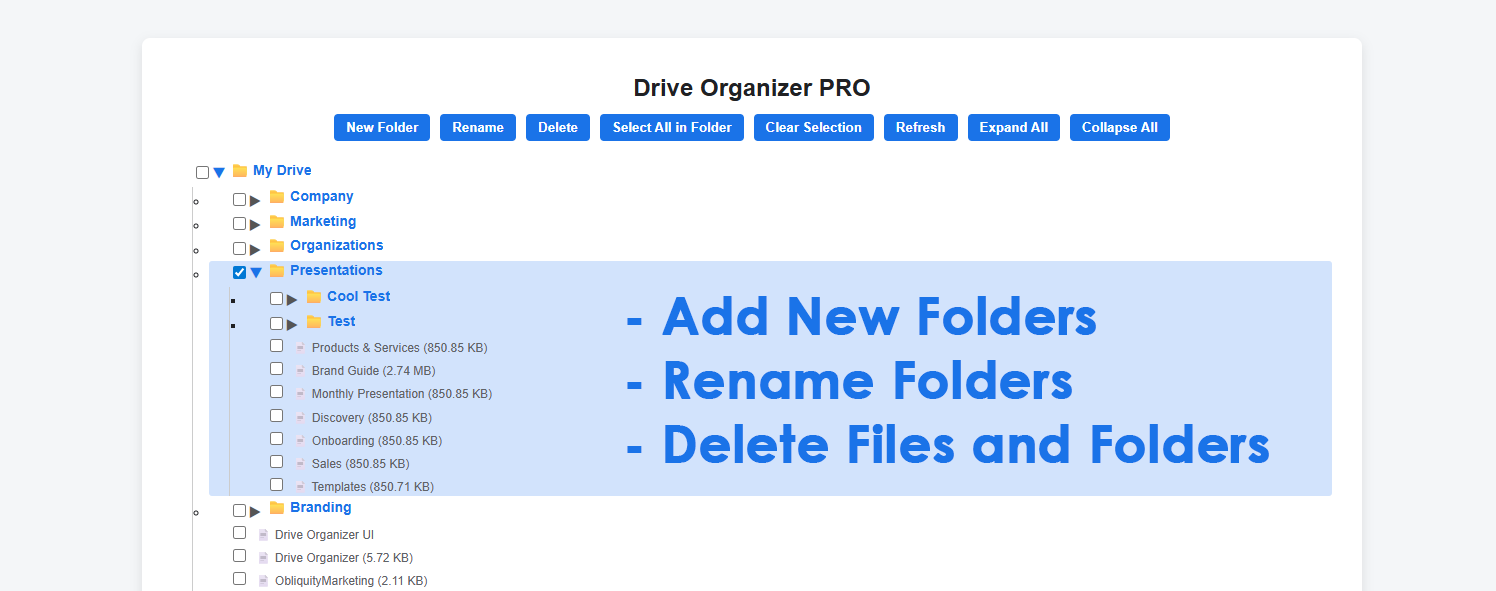Click the Cool Test folder icon
This screenshot has width=1496, height=591.
coord(314,297)
